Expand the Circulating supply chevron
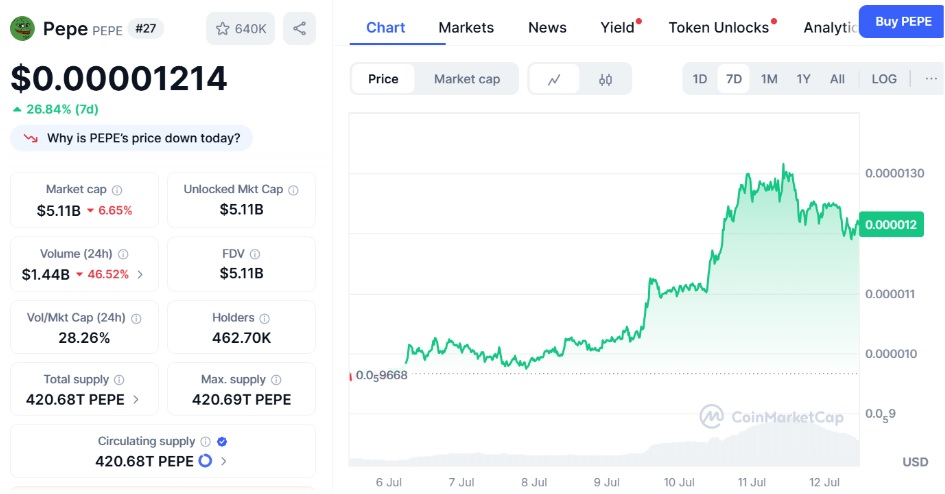The width and height of the screenshot is (945, 494). [x=224, y=461]
